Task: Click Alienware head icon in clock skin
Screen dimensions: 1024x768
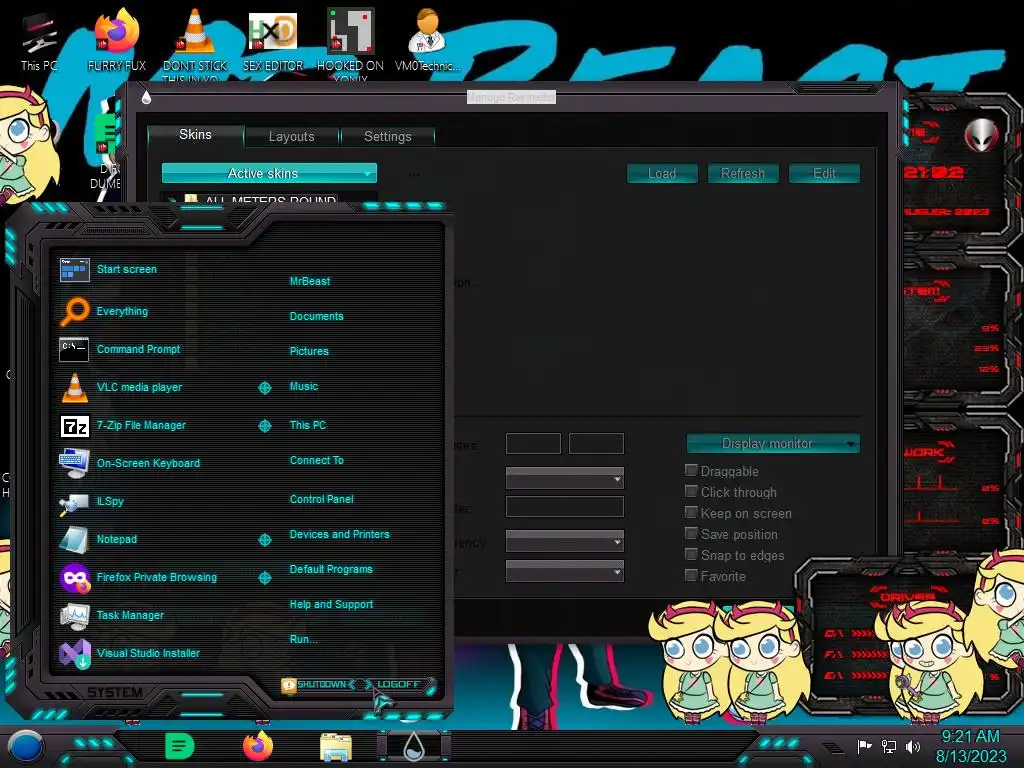Action: coord(982,135)
